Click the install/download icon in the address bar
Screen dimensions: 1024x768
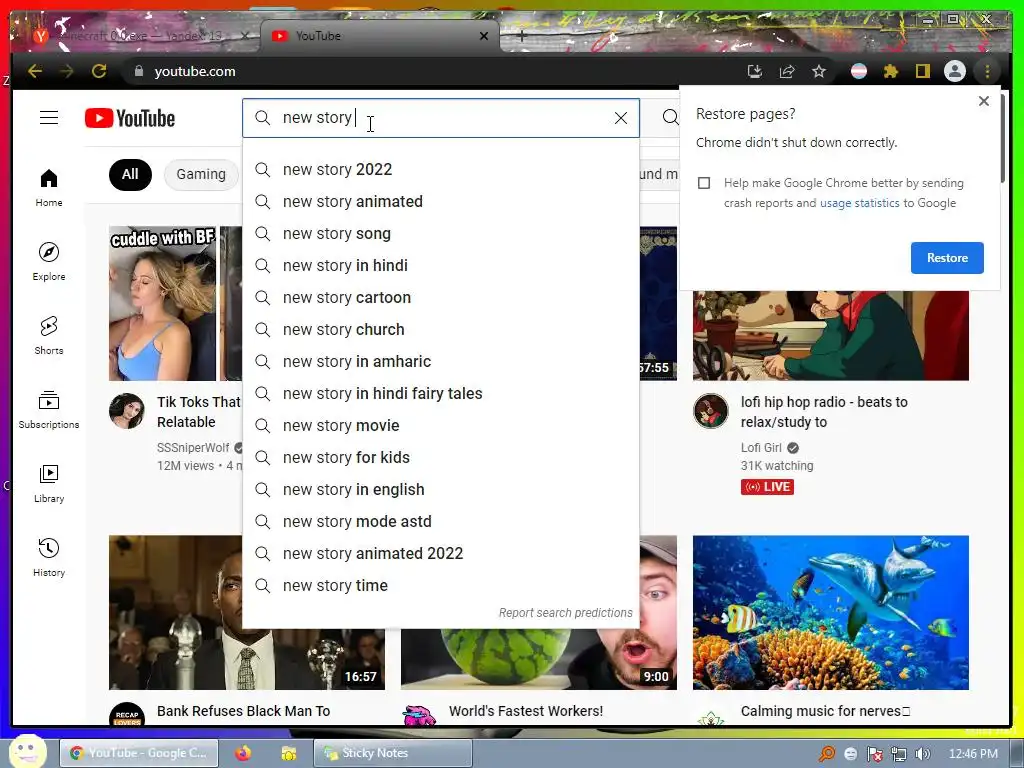click(754, 71)
